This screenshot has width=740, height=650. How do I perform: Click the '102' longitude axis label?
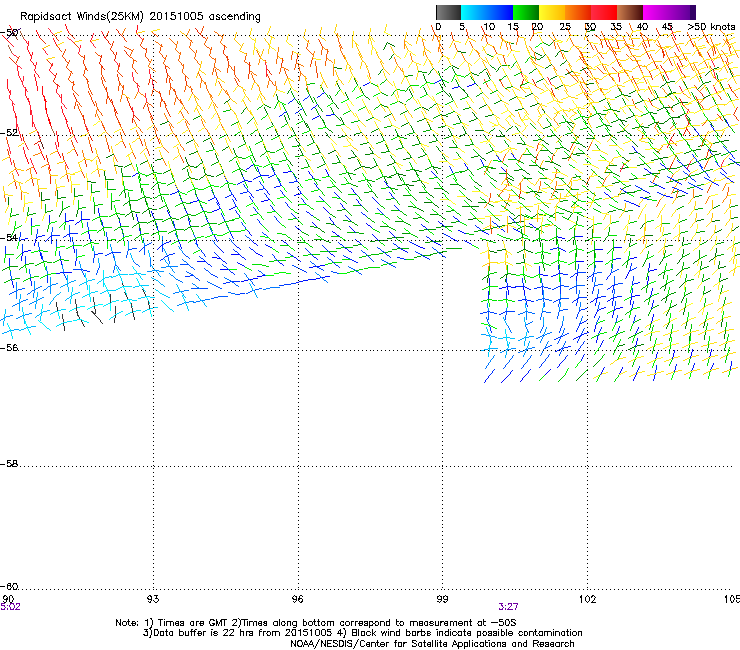click(587, 599)
